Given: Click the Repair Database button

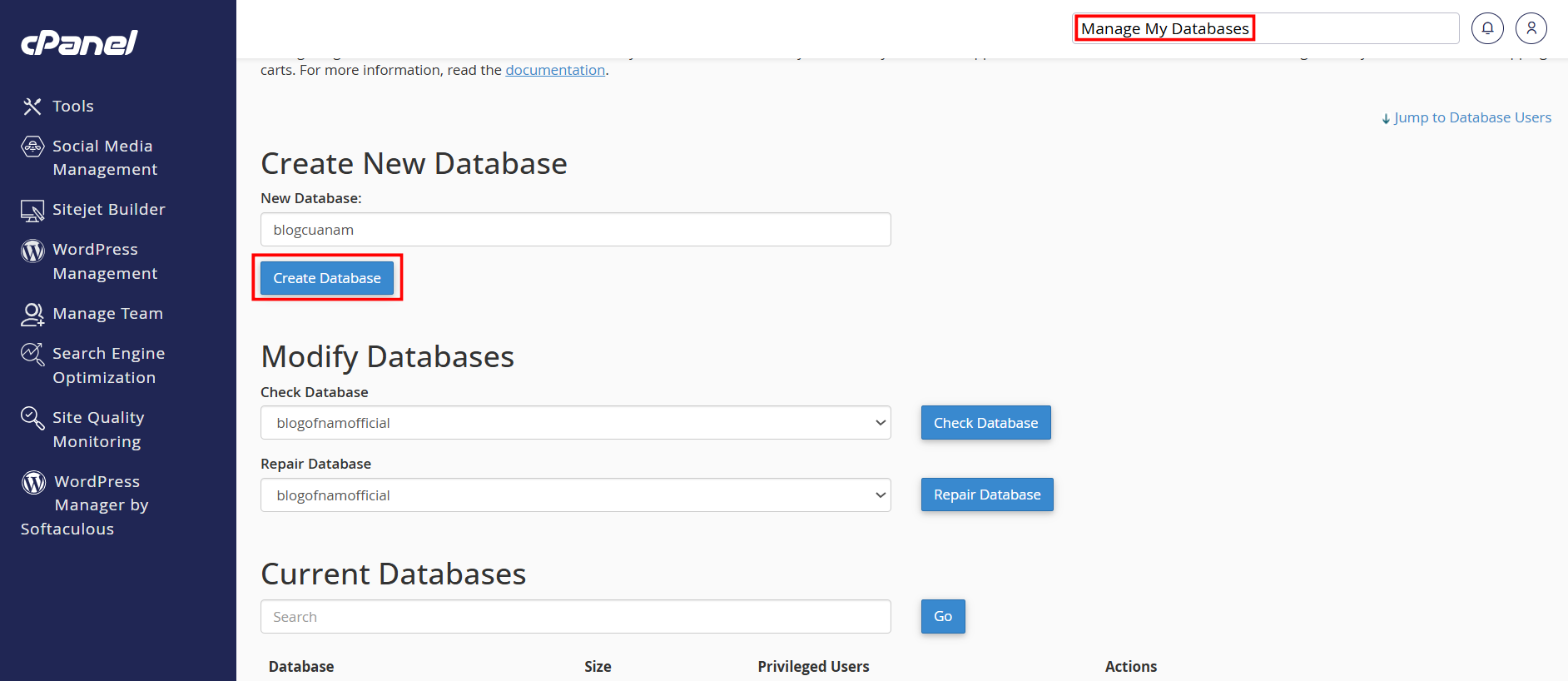Looking at the screenshot, I should coord(987,495).
